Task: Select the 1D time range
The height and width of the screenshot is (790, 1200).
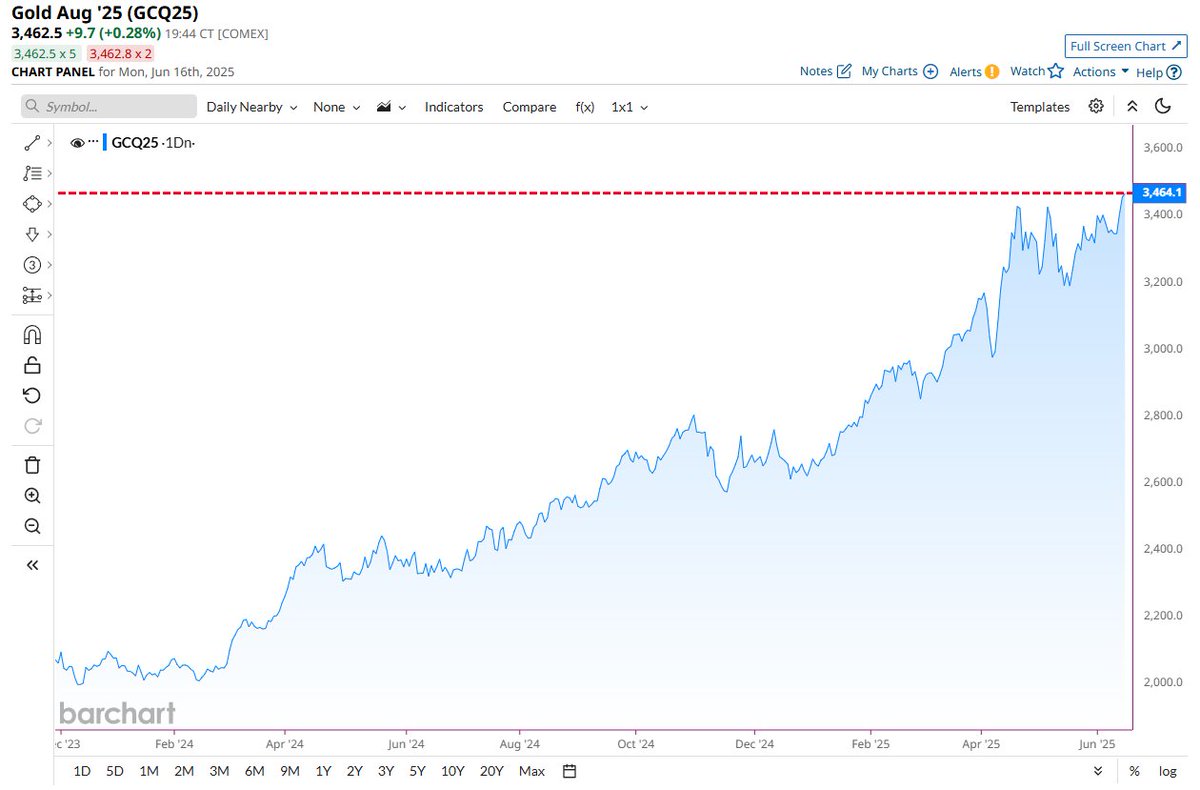Action: pyautogui.click(x=83, y=771)
